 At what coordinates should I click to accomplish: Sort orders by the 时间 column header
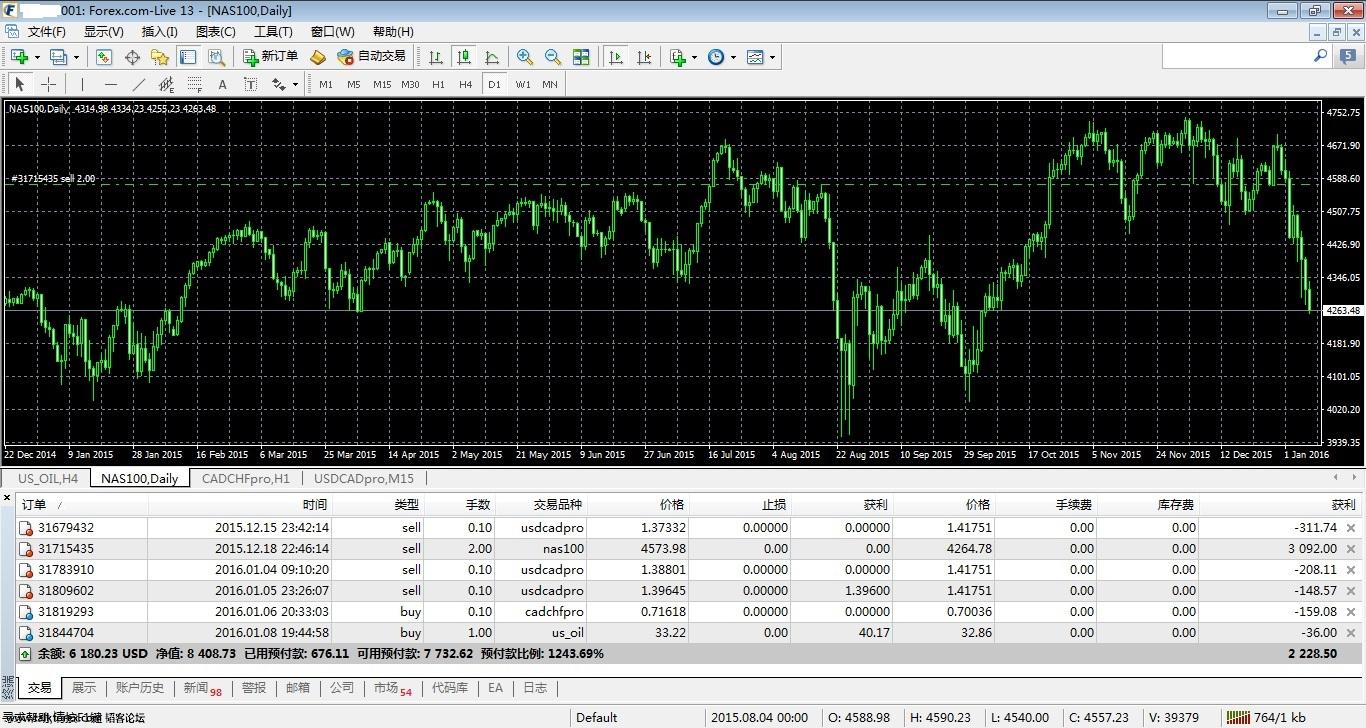(239, 505)
